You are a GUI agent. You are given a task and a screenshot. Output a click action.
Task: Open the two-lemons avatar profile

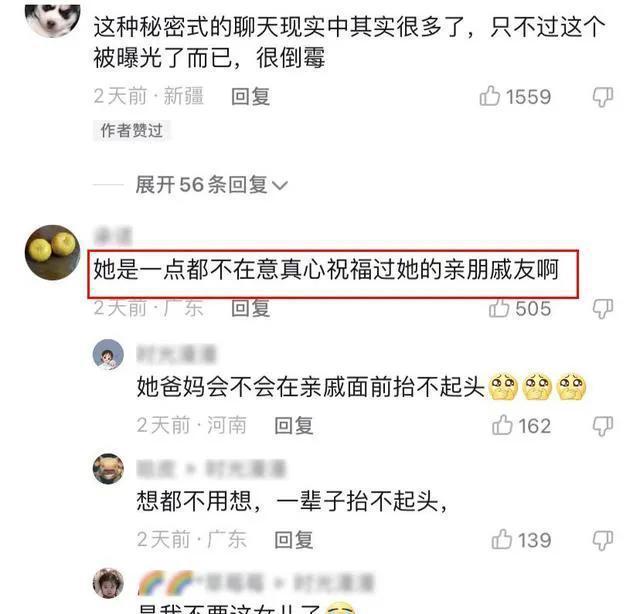[52, 252]
